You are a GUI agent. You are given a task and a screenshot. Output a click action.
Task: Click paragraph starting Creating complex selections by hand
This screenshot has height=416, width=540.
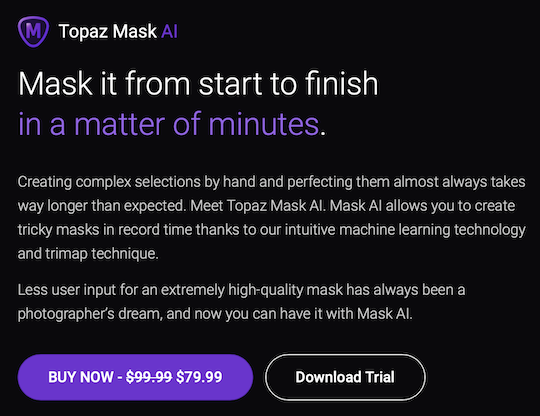point(272,218)
